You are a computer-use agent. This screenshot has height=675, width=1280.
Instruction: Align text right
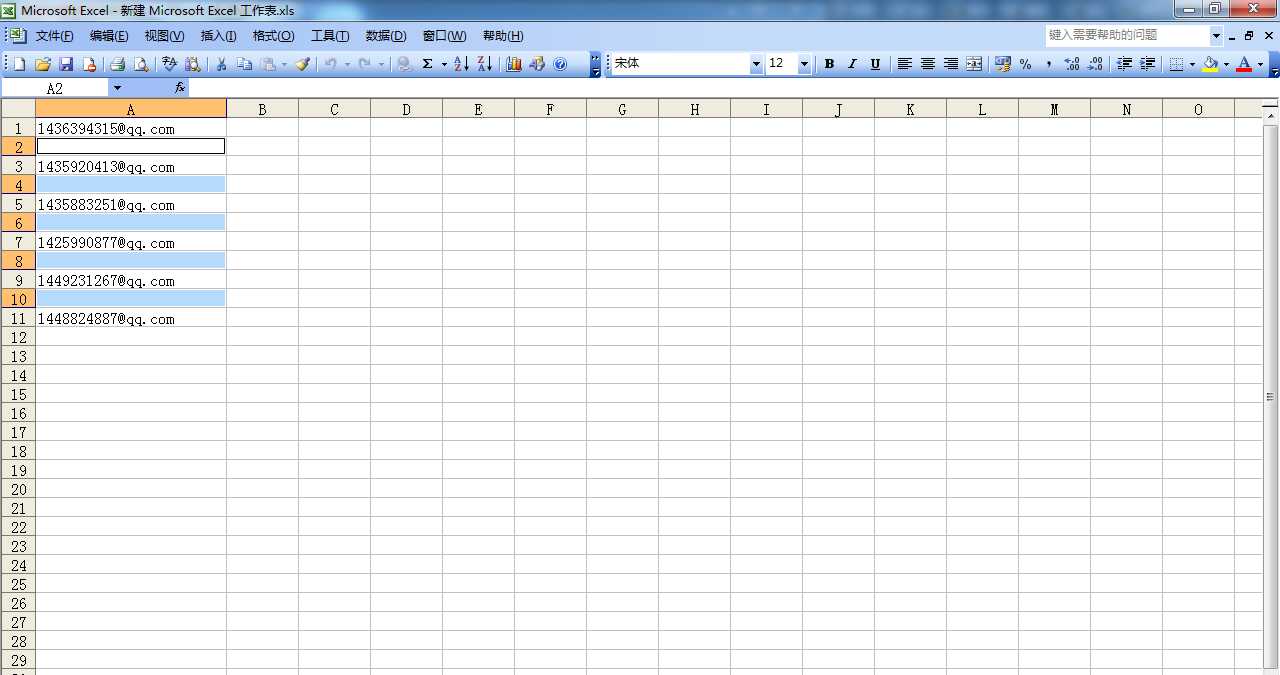(951, 64)
